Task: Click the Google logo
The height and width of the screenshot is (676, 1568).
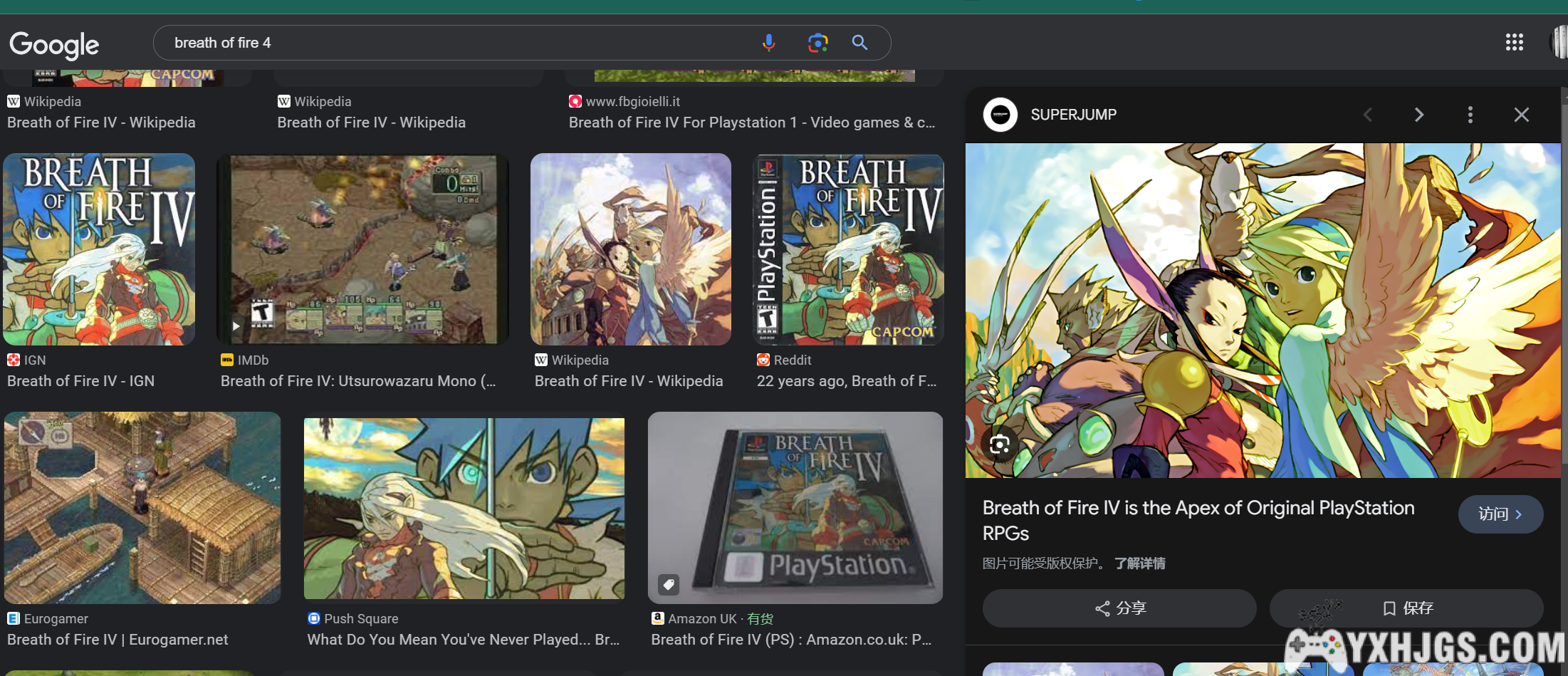Action: [54, 45]
